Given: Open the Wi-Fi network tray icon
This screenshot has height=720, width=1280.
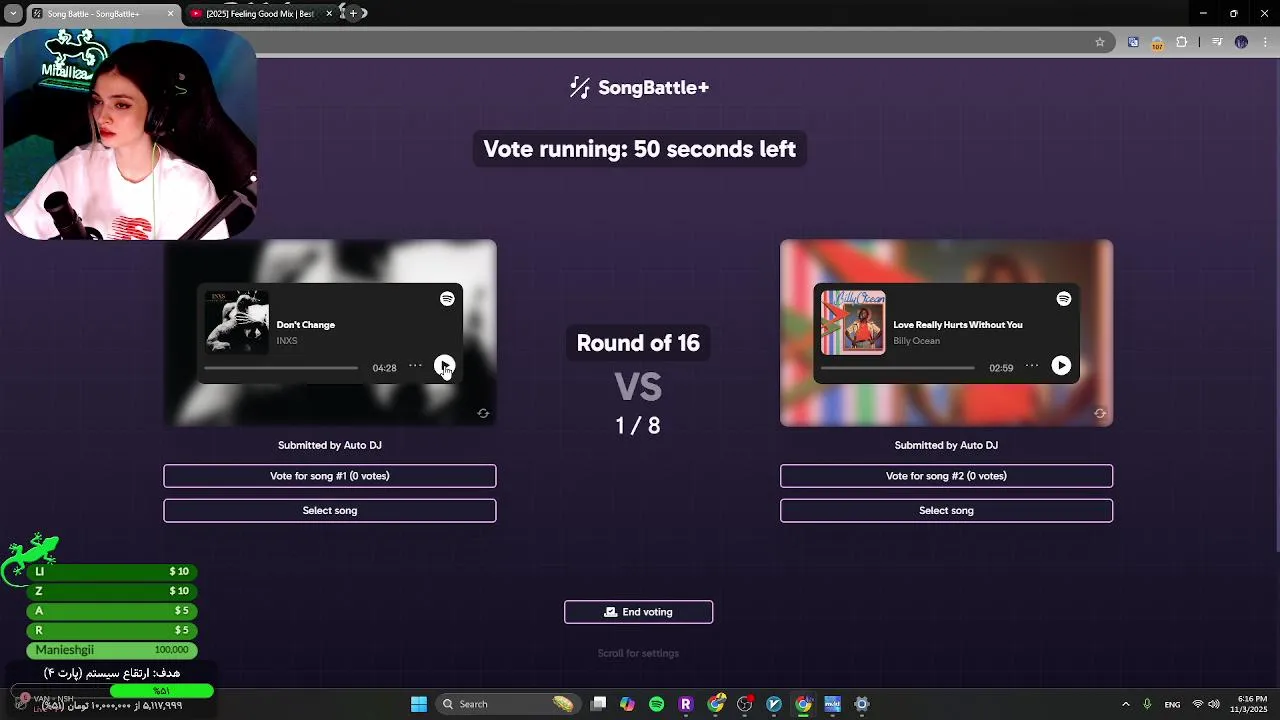Looking at the screenshot, I should 1197,704.
